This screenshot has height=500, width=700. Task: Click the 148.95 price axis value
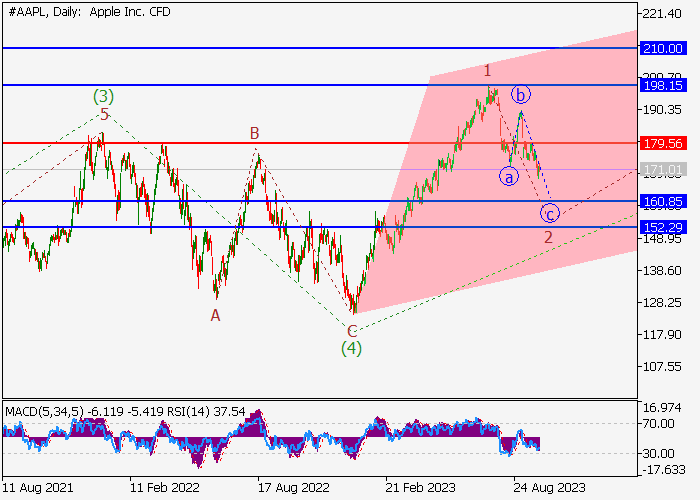[662, 239]
